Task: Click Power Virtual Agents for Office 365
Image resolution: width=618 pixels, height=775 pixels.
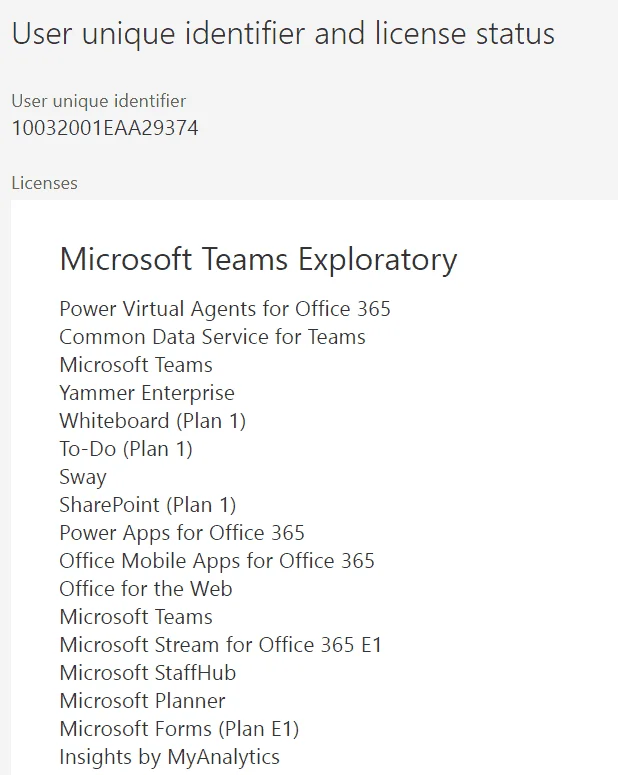Action: point(225,309)
